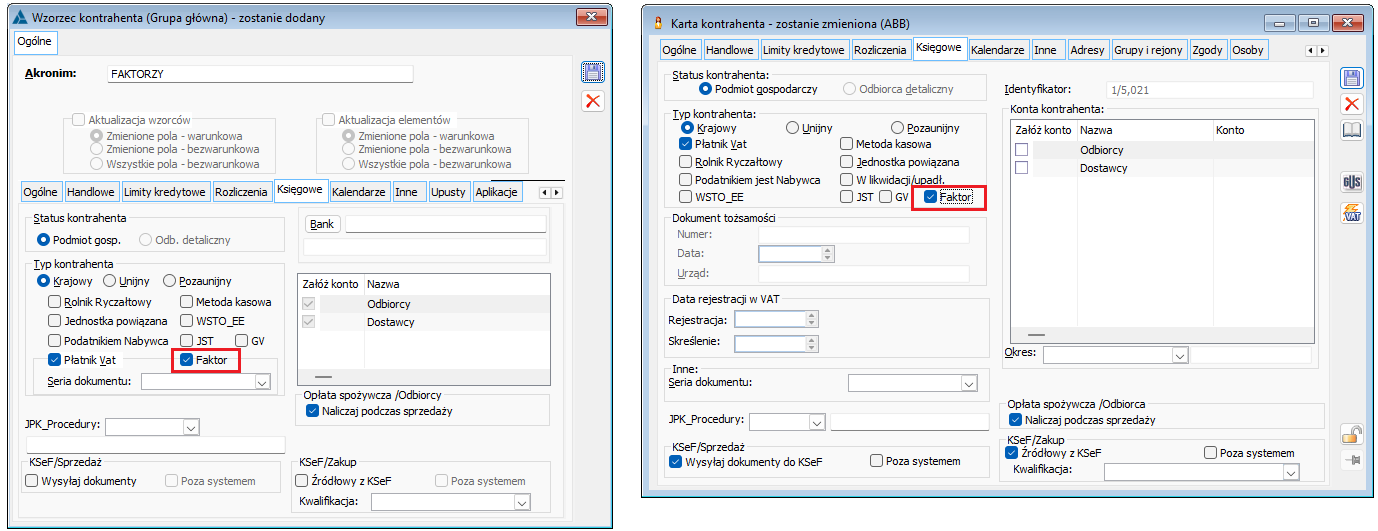Click the GUS lookup icon

tap(1352, 182)
